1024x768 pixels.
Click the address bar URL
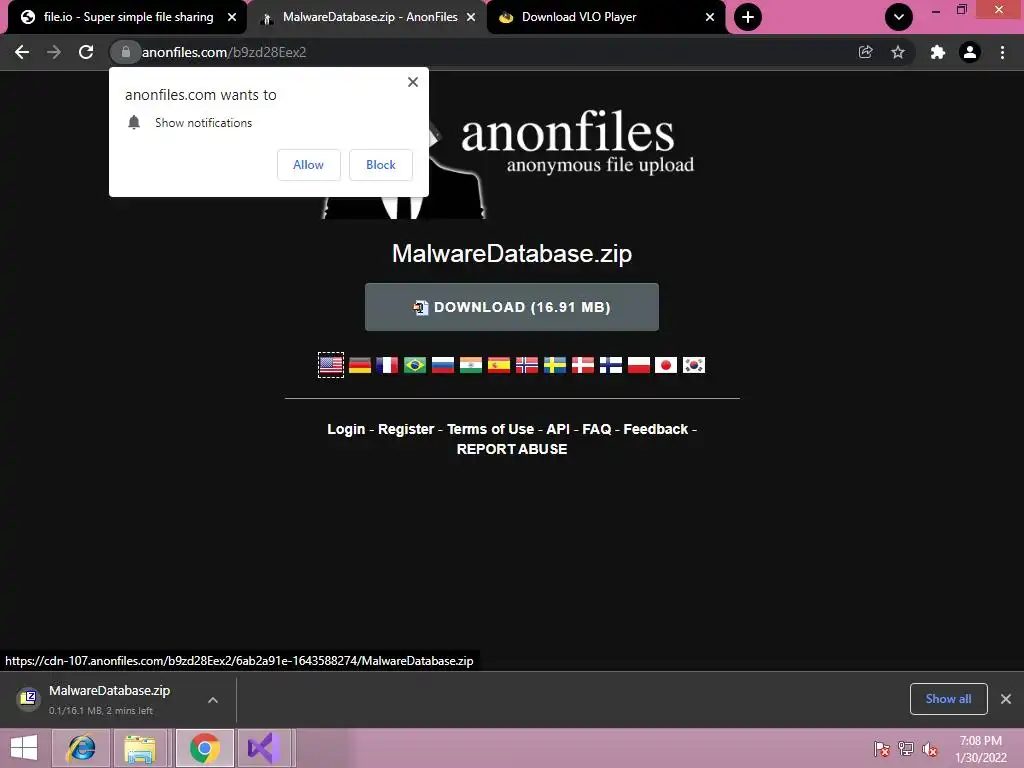pyautogui.click(x=224, y=52)
